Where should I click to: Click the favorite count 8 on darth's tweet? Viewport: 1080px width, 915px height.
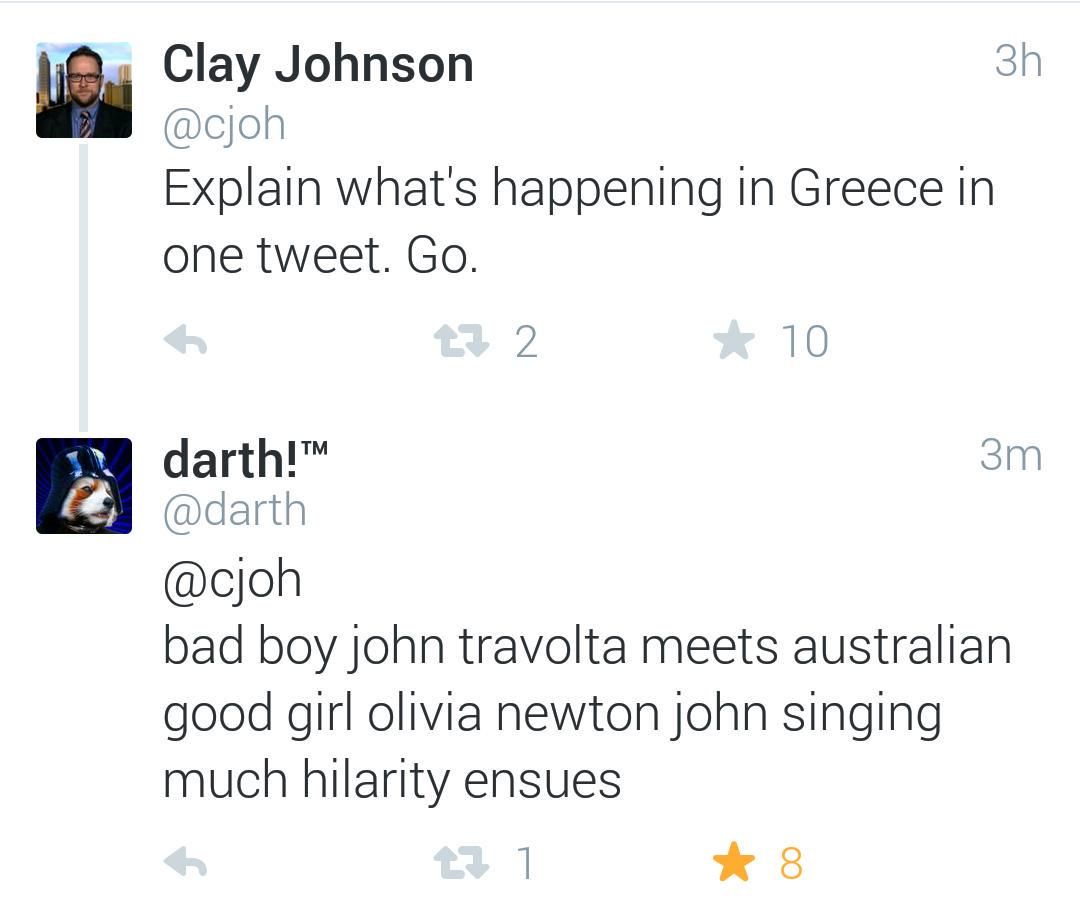(x=791, y=863)
